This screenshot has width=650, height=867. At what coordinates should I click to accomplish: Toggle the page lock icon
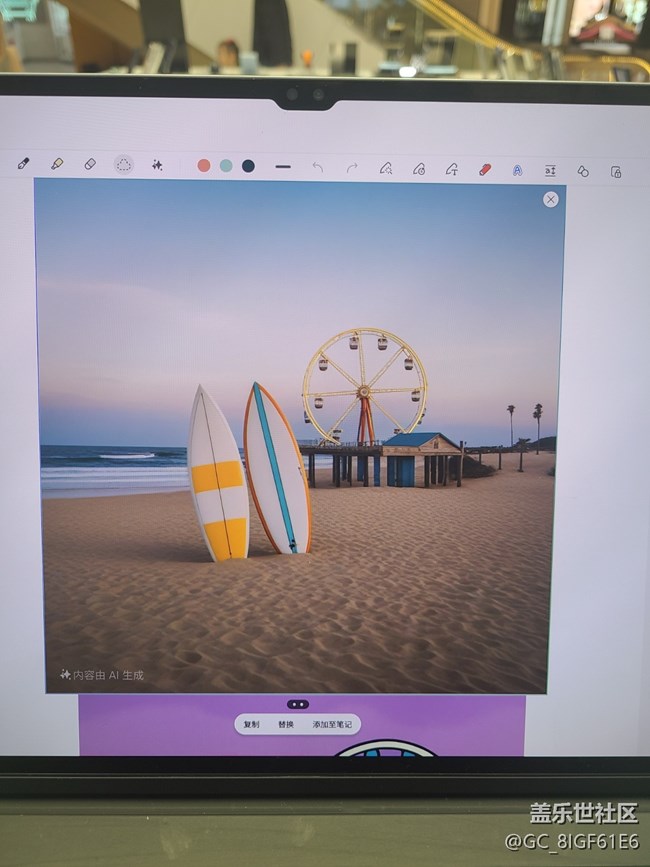[616, 172]
